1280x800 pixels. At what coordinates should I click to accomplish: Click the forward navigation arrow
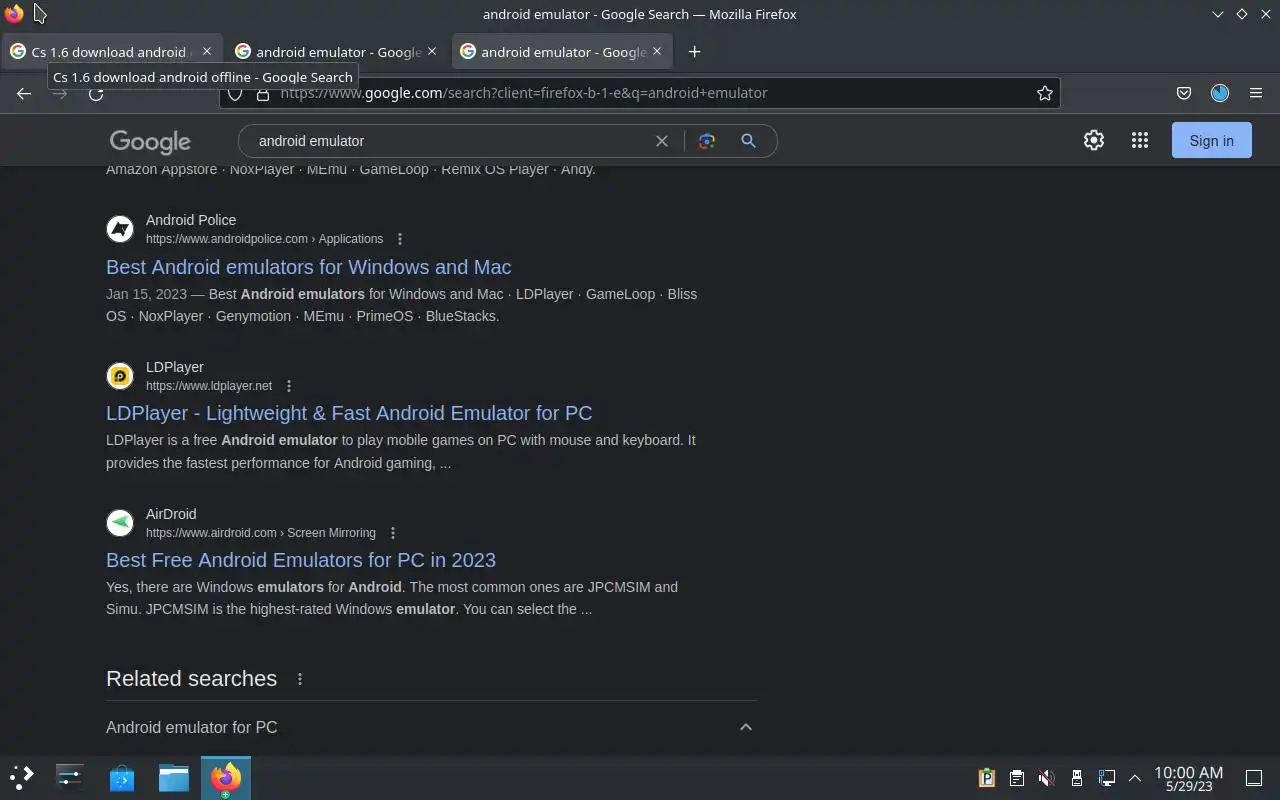coord(60,93)
